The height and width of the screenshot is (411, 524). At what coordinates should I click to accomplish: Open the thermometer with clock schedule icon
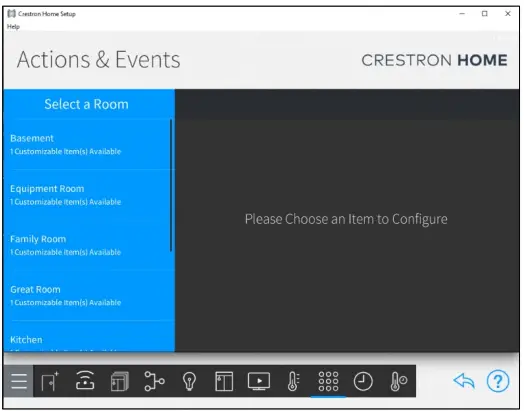point(398,381)
